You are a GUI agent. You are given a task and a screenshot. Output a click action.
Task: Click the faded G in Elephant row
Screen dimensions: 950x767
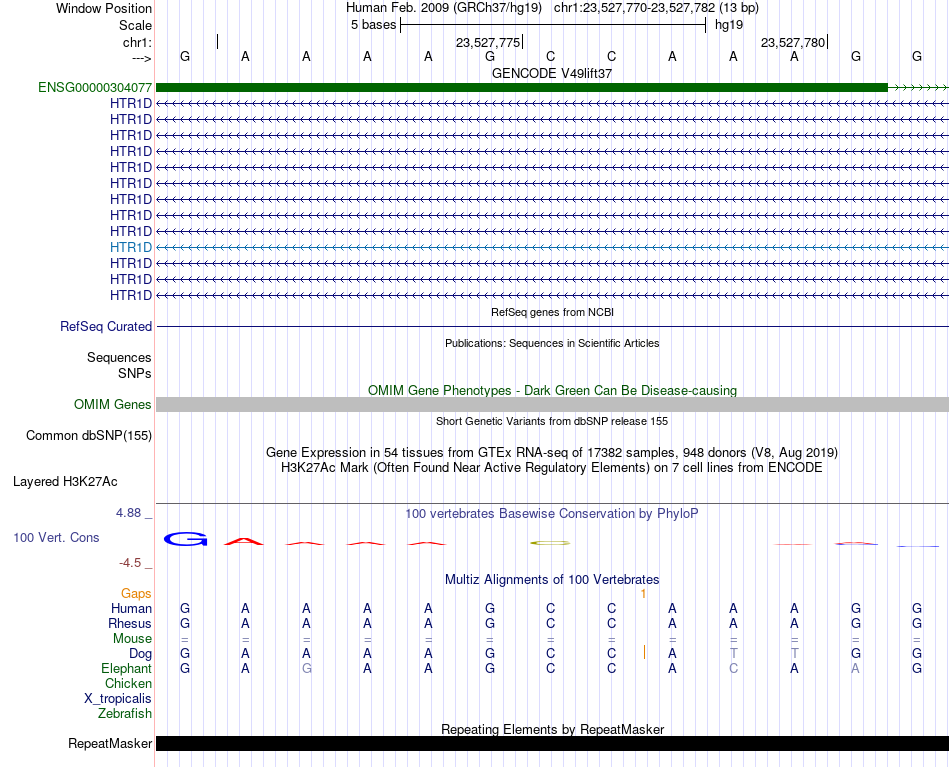click(x=307, y=669)
